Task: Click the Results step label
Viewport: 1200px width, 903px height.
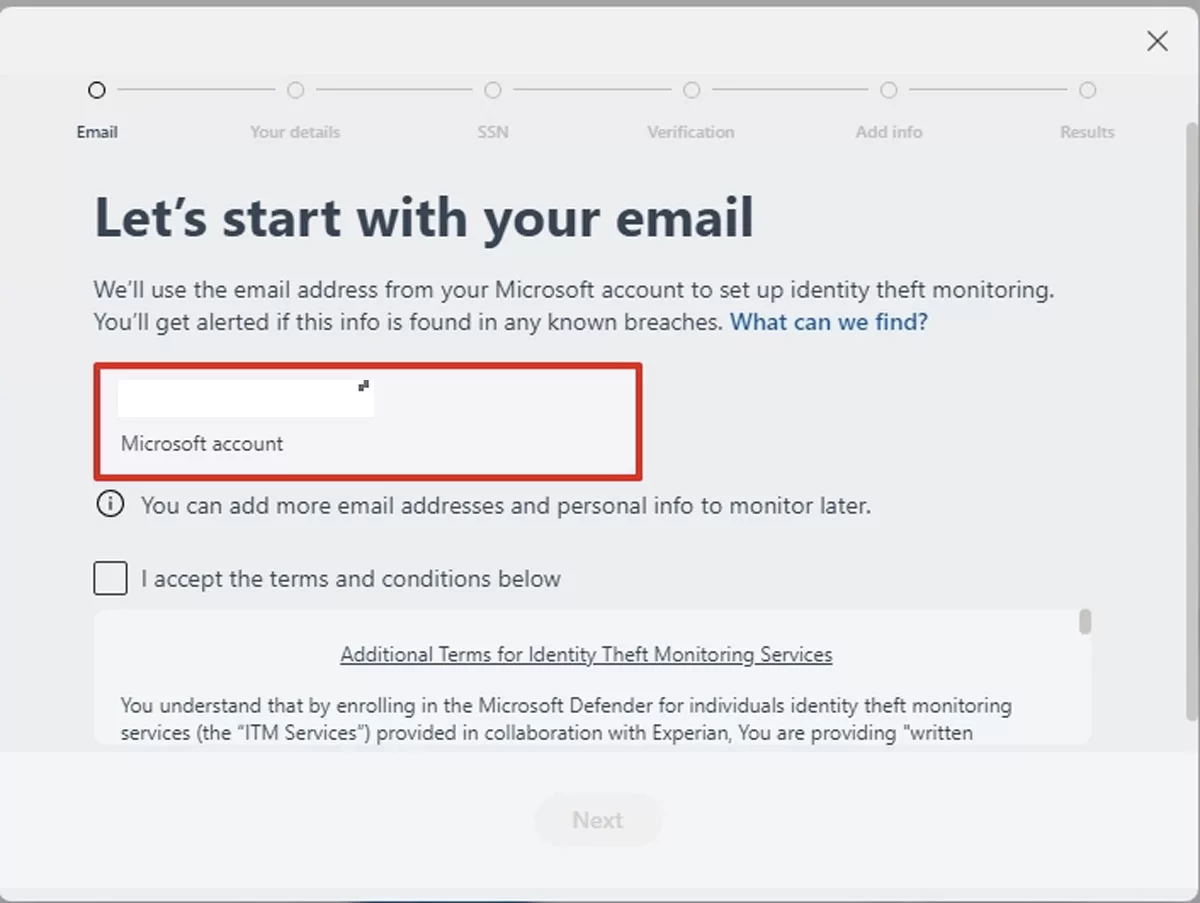Action: tap(1087, 132)
